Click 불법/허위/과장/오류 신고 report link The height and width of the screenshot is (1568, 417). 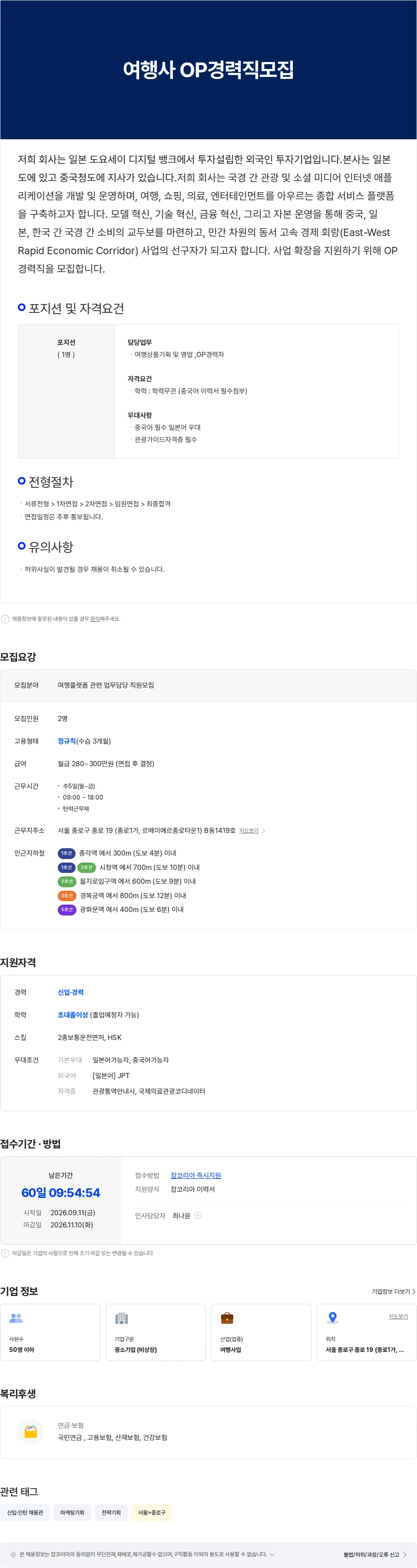coord(371,1555)
